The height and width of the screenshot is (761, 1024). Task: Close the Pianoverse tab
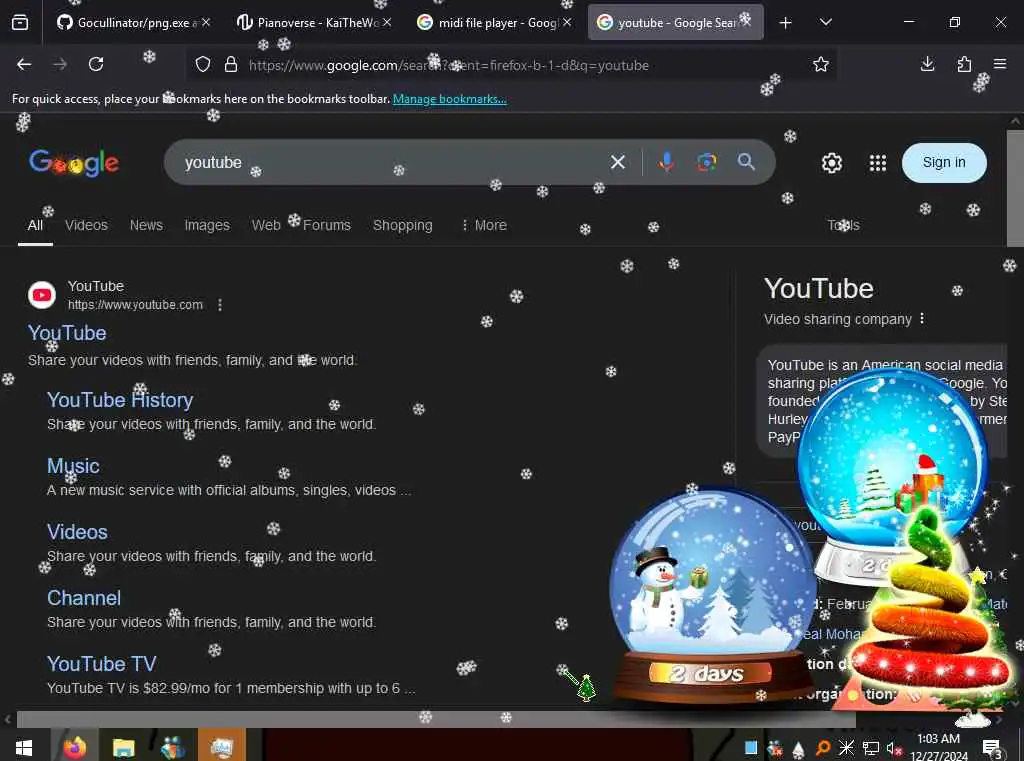coord(387,22)
